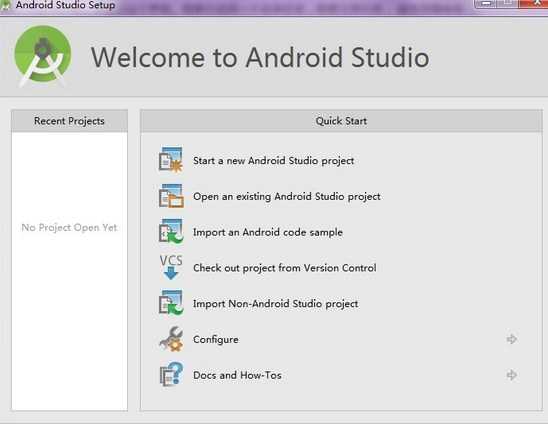Select Import Non-Android Studio project
Screen dimensions: 548x424
pos(275,304)
